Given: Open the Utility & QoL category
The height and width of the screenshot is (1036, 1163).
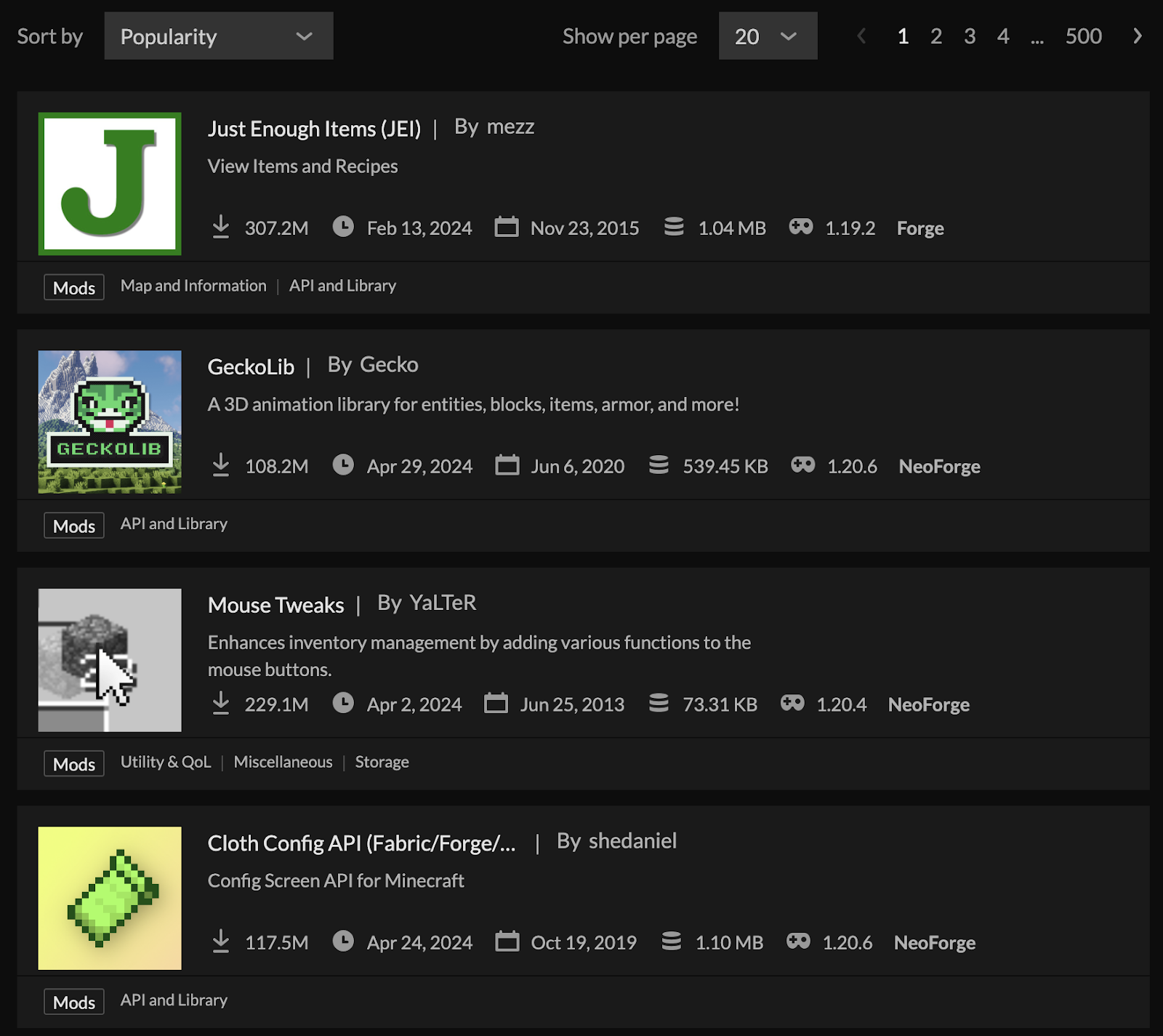Looking at the screenshot, I should point(166,762).
